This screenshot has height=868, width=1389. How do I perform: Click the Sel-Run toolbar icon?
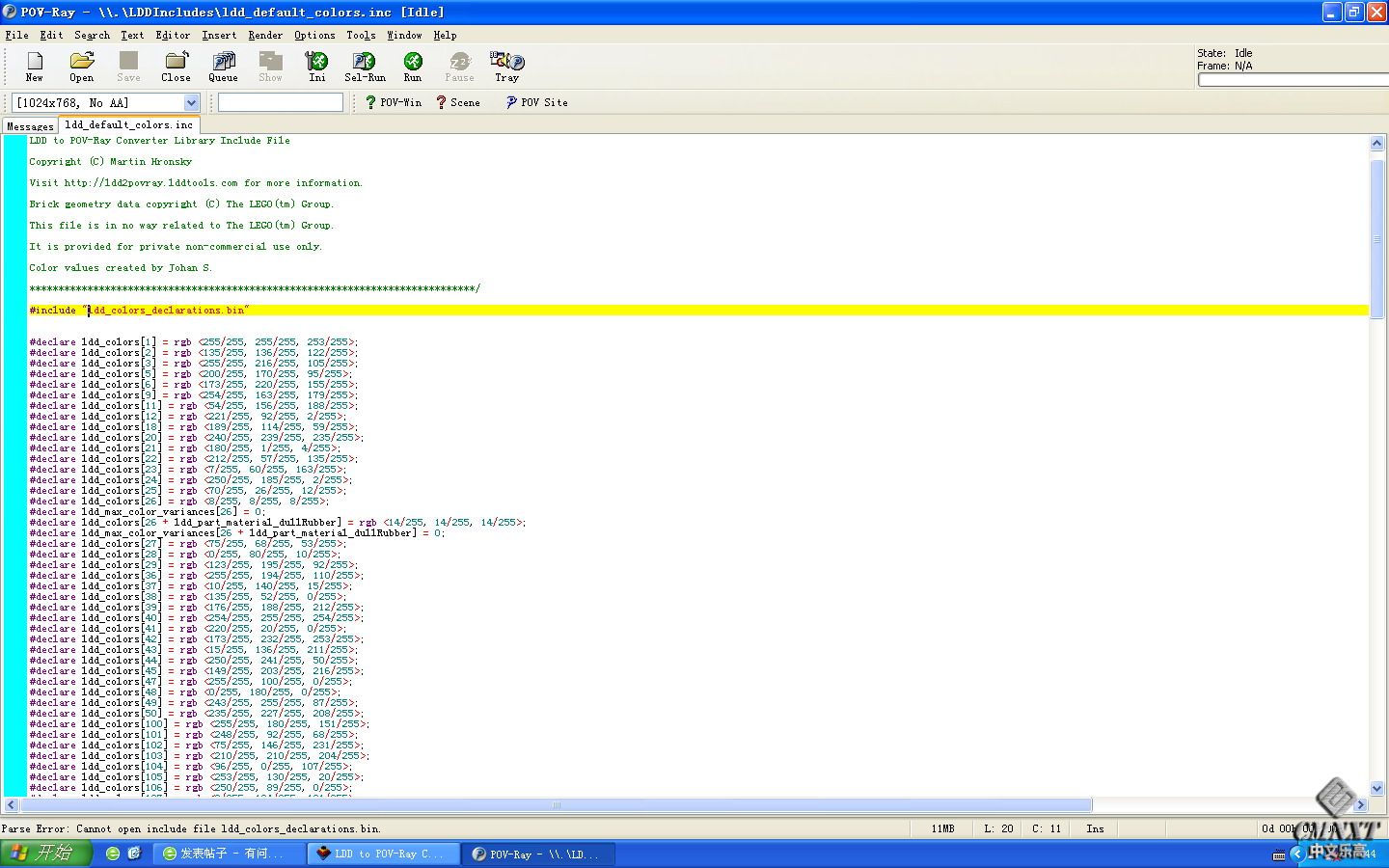(365, 67)
